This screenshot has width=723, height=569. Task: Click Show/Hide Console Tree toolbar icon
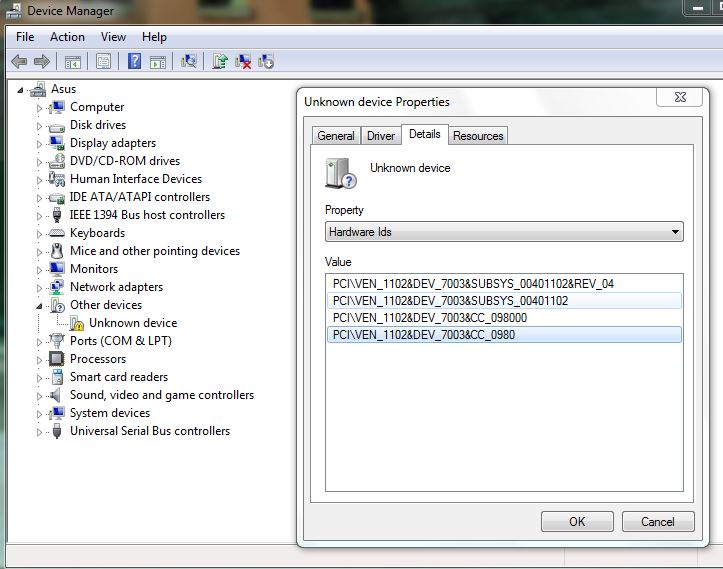click(72, 62)
